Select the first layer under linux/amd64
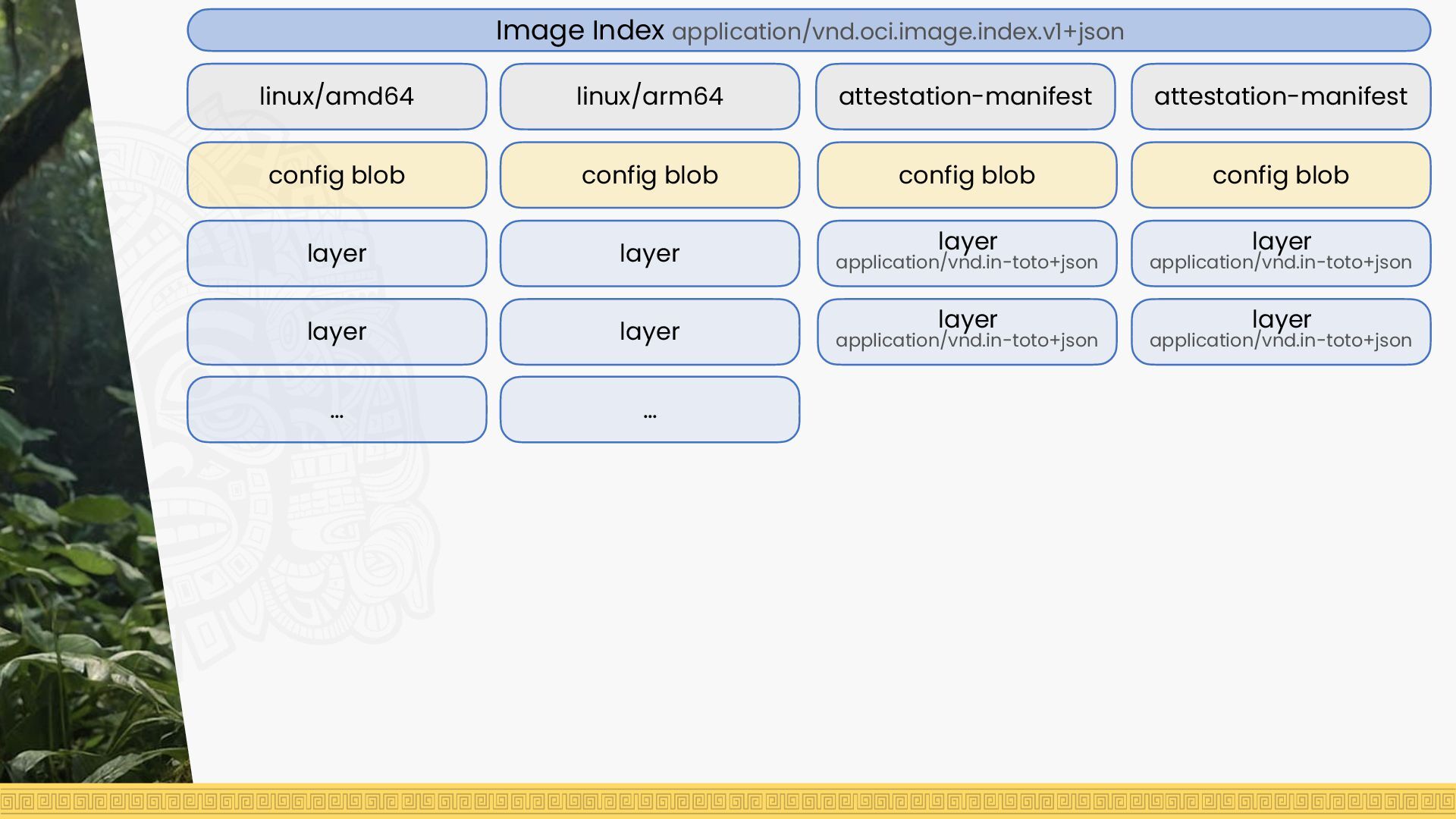 pyautogui.click(x=337, y=253)
